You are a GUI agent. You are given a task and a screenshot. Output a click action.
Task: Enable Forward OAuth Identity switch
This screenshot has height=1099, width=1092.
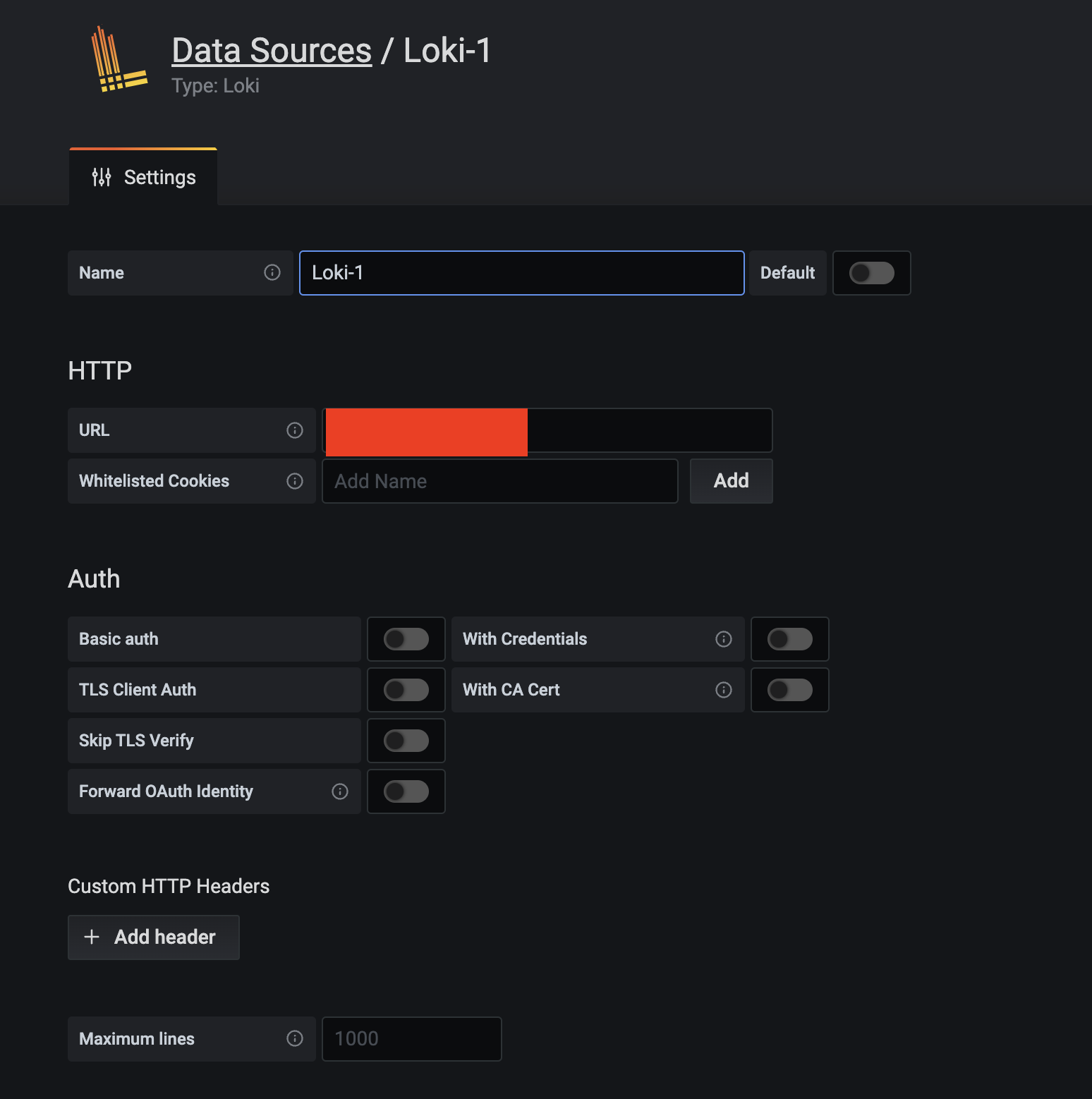(406, 791)
